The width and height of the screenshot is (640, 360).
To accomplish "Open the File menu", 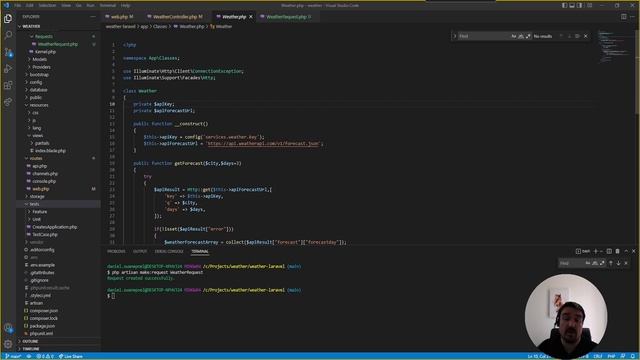I will coord(18,5).
